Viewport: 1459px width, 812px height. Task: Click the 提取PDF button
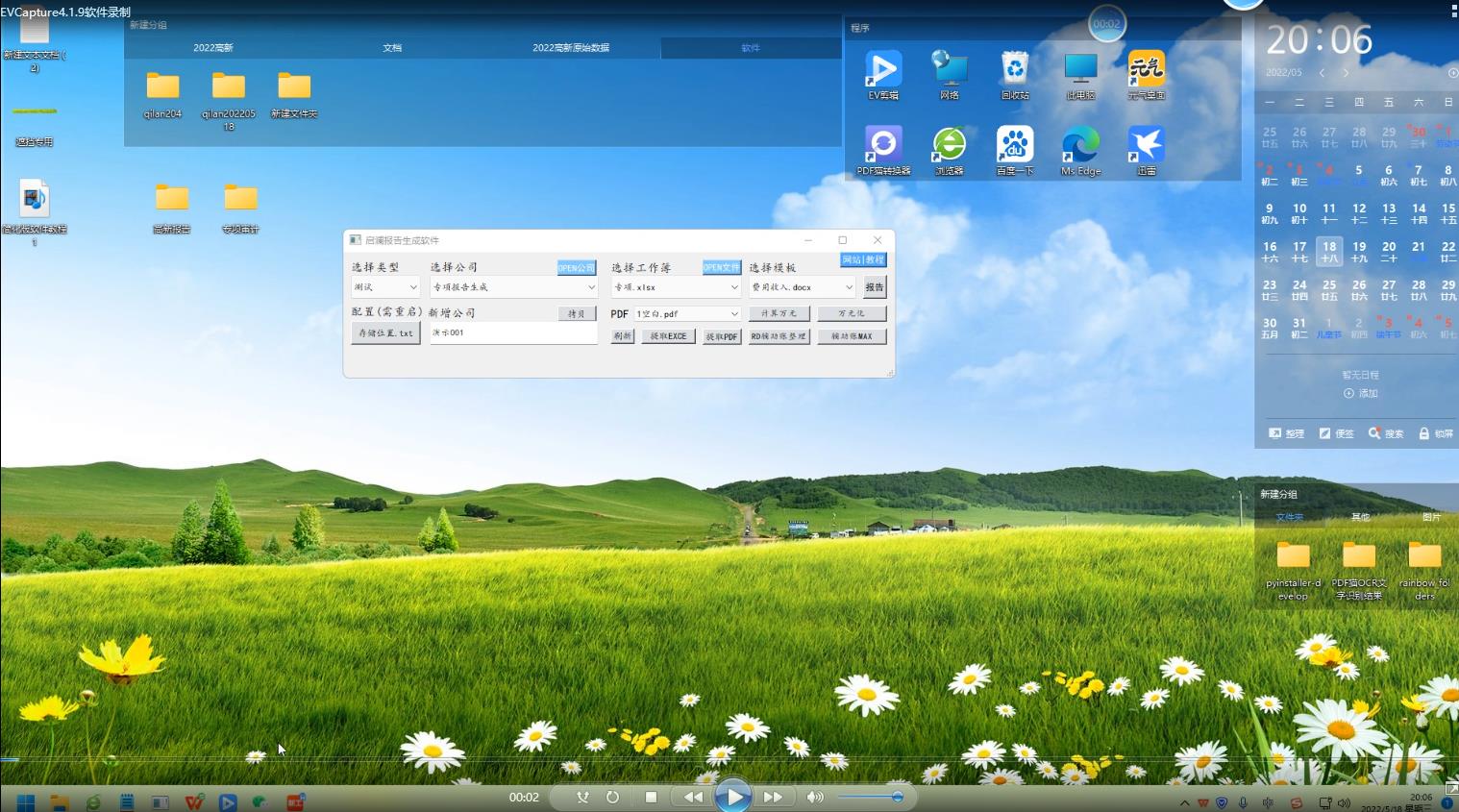(722, 336)
